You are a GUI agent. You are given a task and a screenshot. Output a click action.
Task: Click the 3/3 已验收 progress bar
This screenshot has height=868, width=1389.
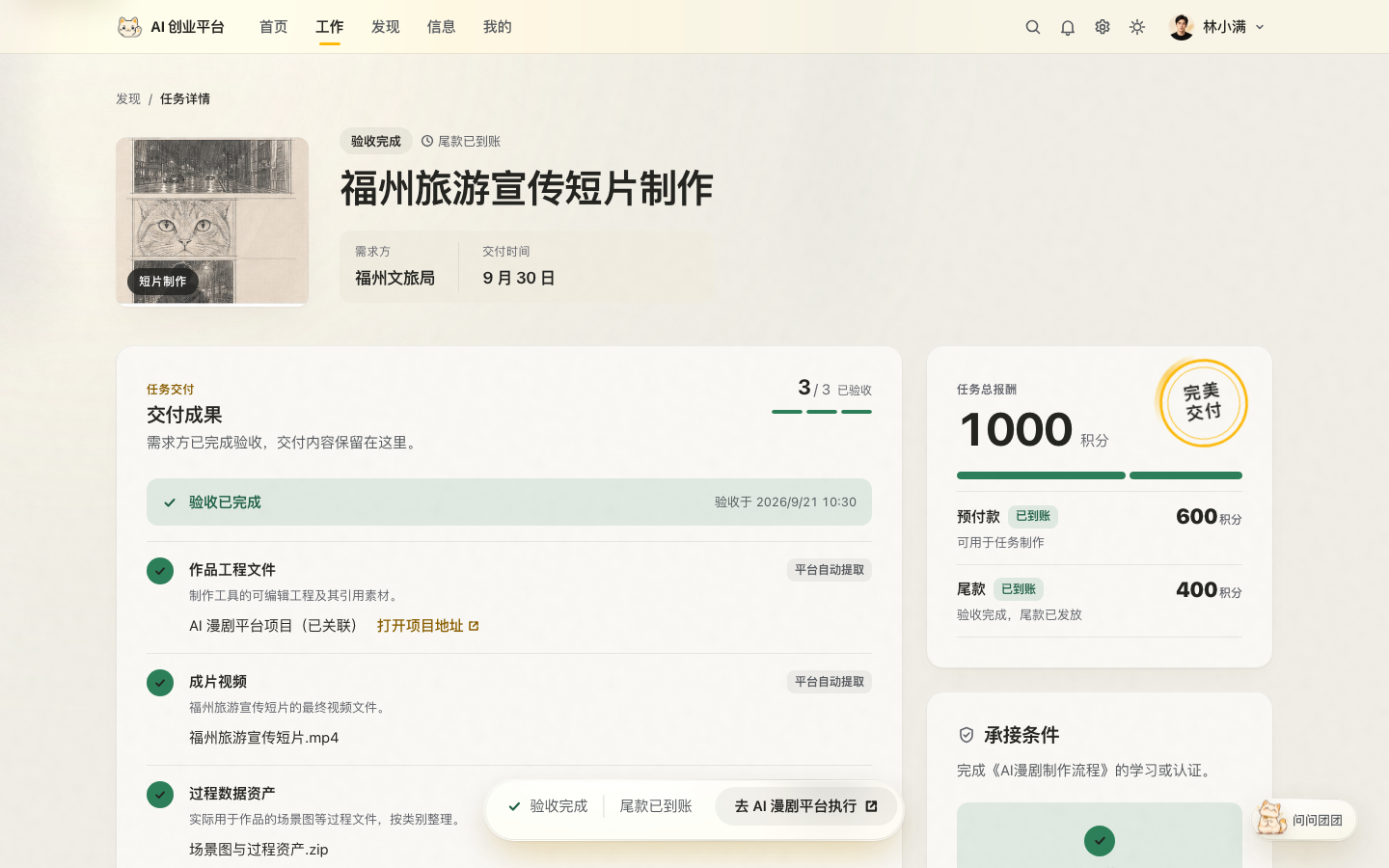pos(822,412)
